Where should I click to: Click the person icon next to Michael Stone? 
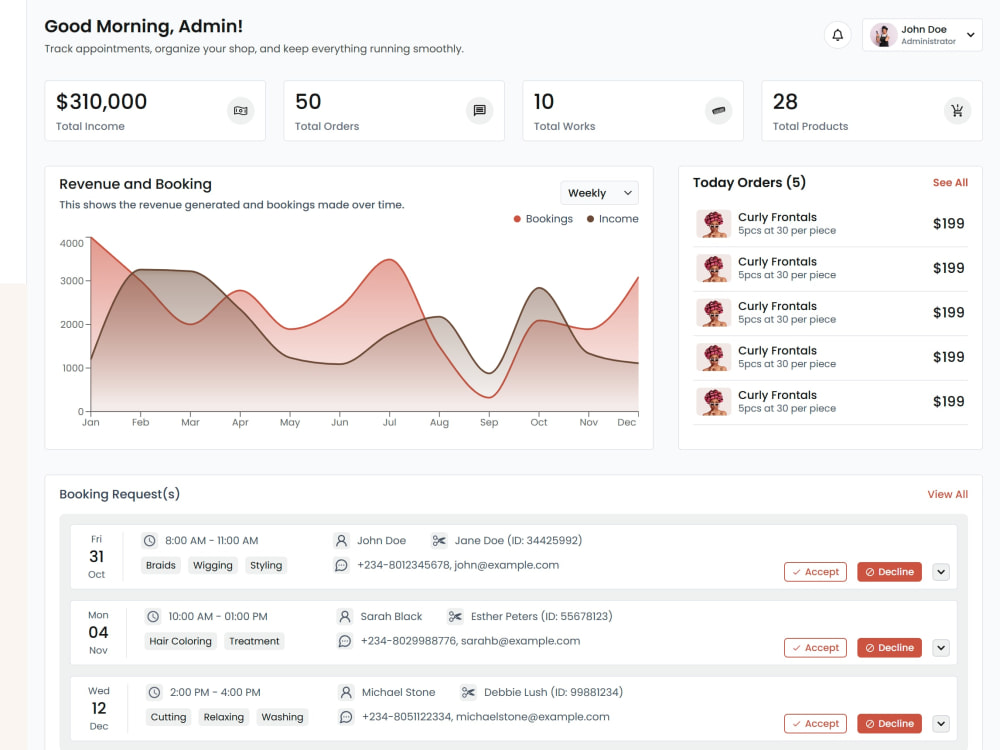[346, 693]
